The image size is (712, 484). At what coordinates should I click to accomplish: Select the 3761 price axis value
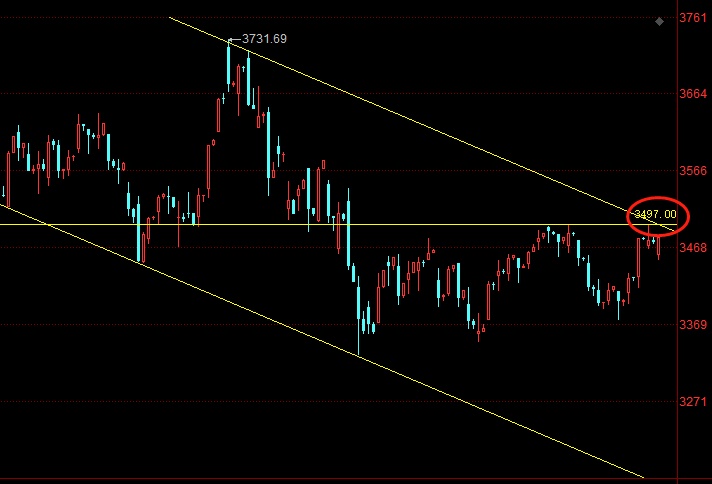693,18
